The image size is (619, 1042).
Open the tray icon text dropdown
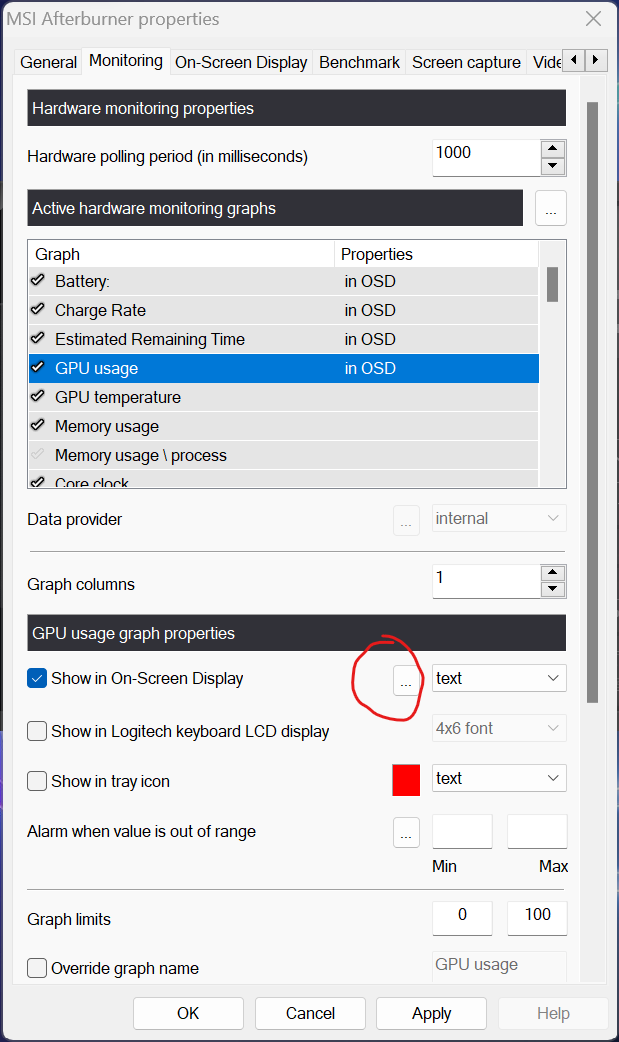[498, 778]
